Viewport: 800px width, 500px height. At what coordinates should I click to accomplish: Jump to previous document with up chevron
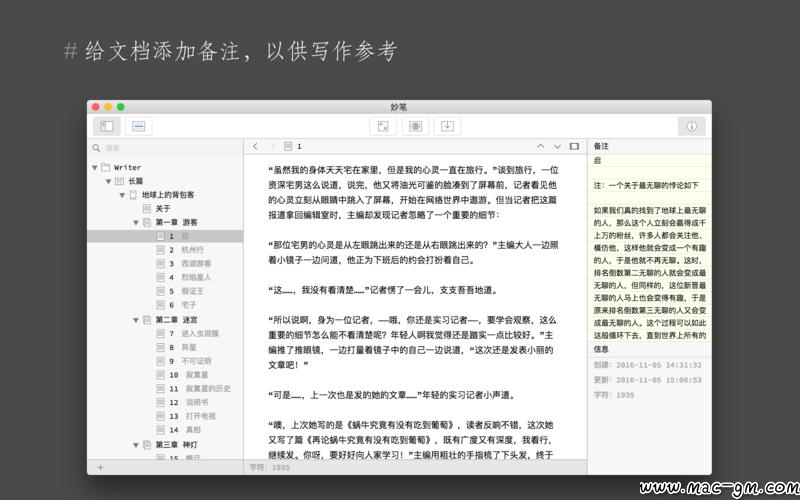[x=541, y=146]
